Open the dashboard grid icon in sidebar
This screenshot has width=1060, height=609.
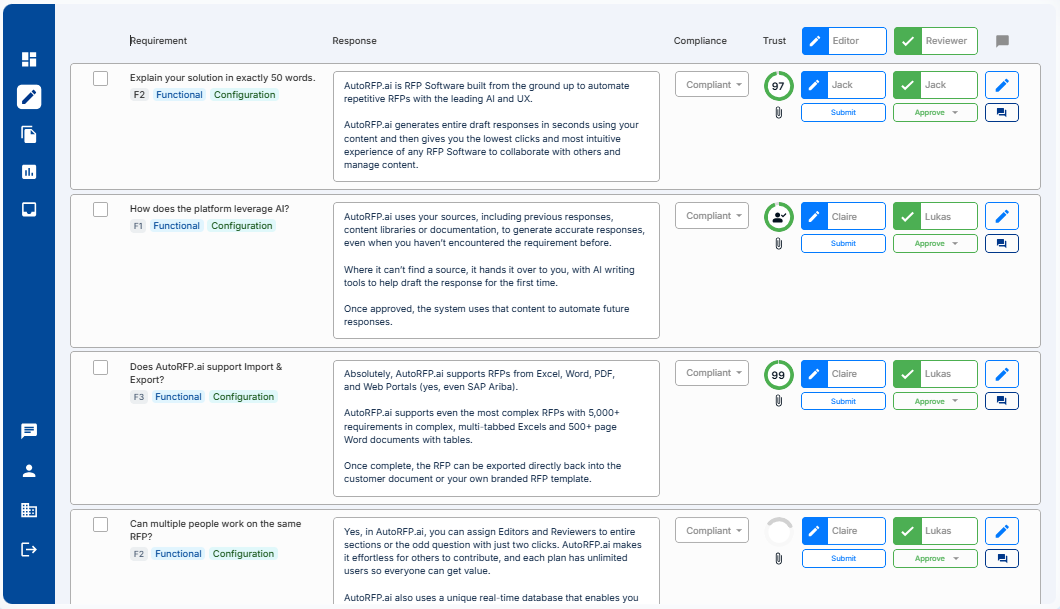(29, 59)
